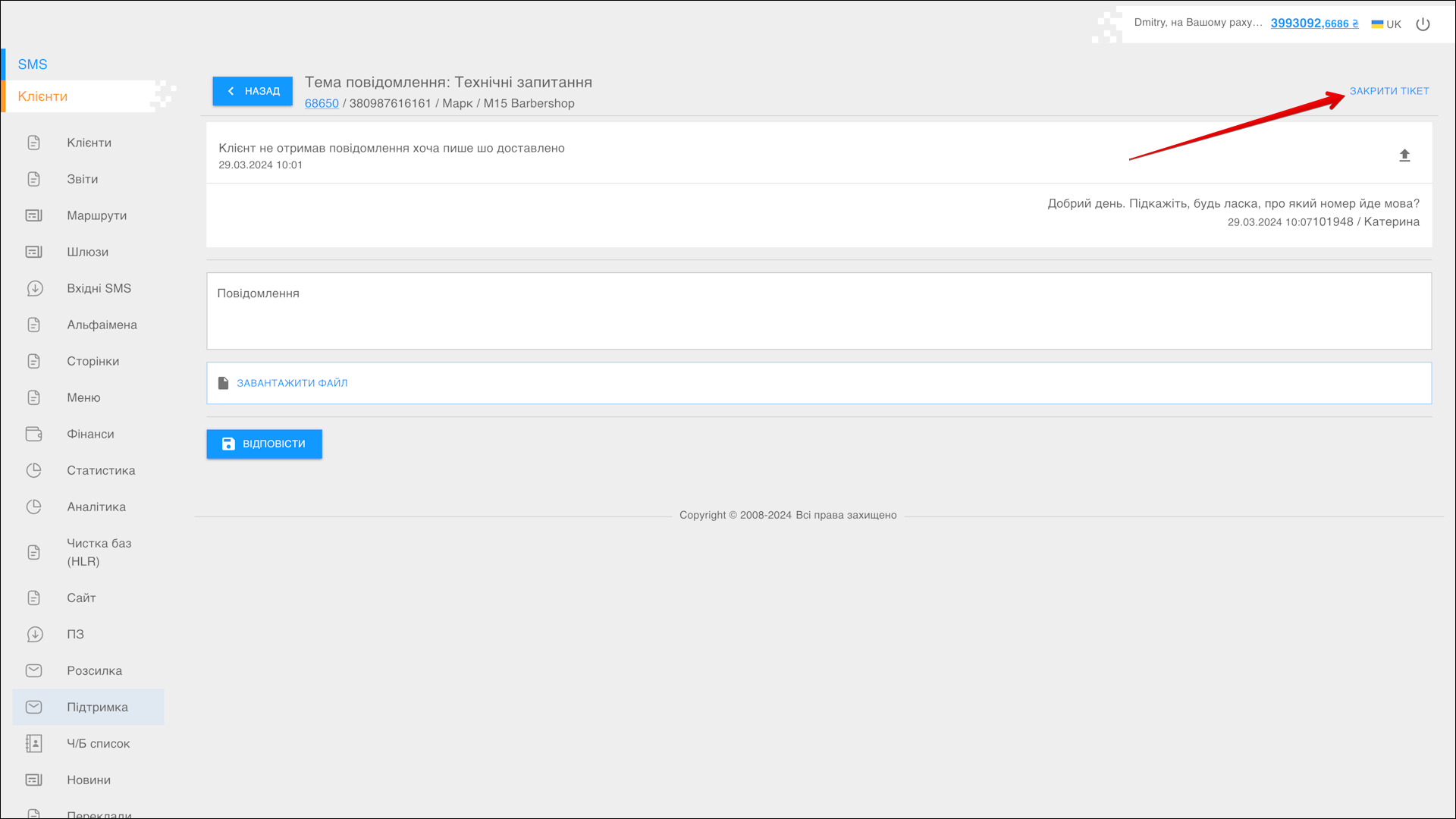Viewport: 1456px width, 819px height.
Task: Open Аналітика in the sidebar
Action: pyautogui.click(x=96, y=507)
